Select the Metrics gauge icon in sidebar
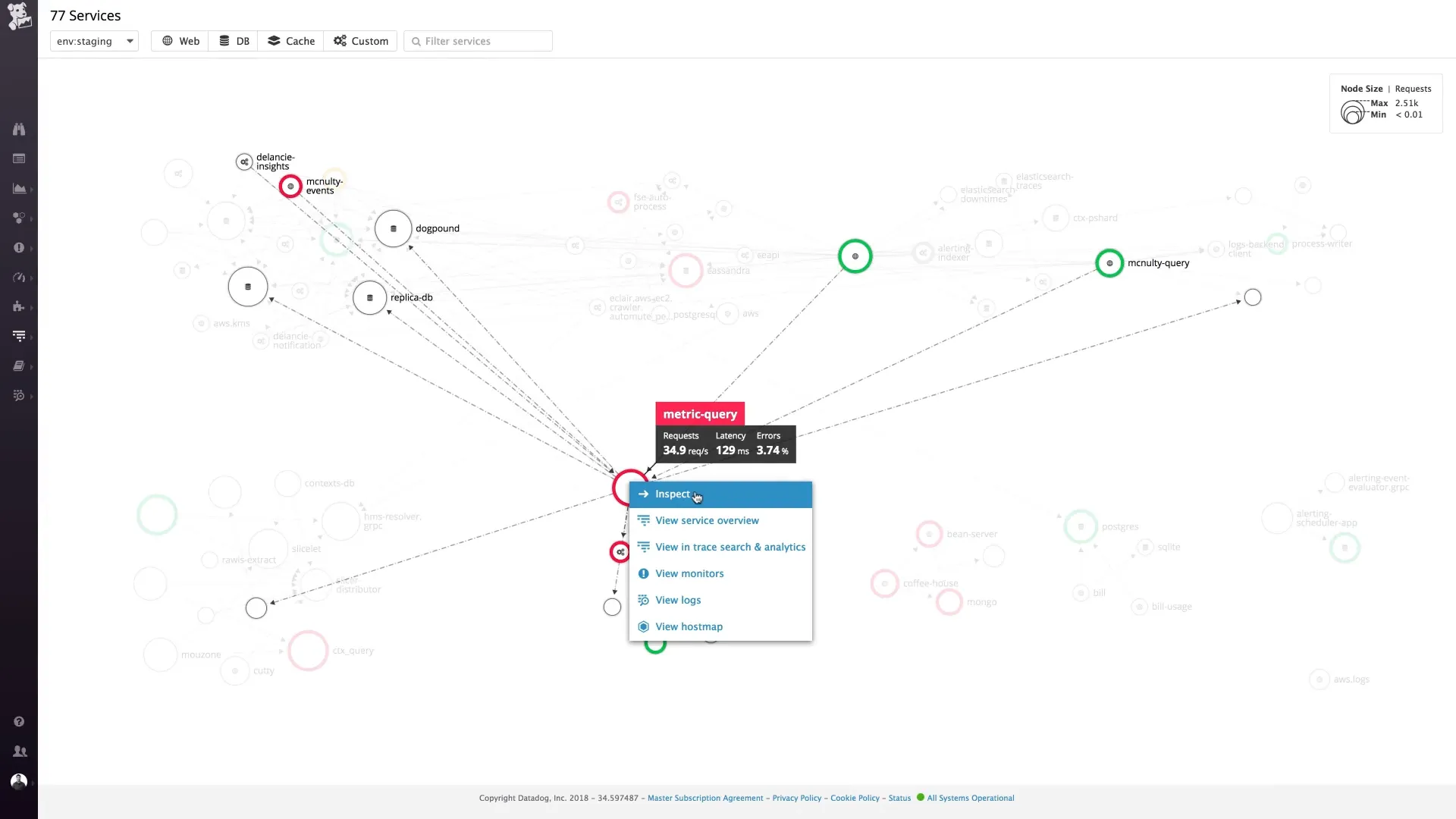 point(19,278)
